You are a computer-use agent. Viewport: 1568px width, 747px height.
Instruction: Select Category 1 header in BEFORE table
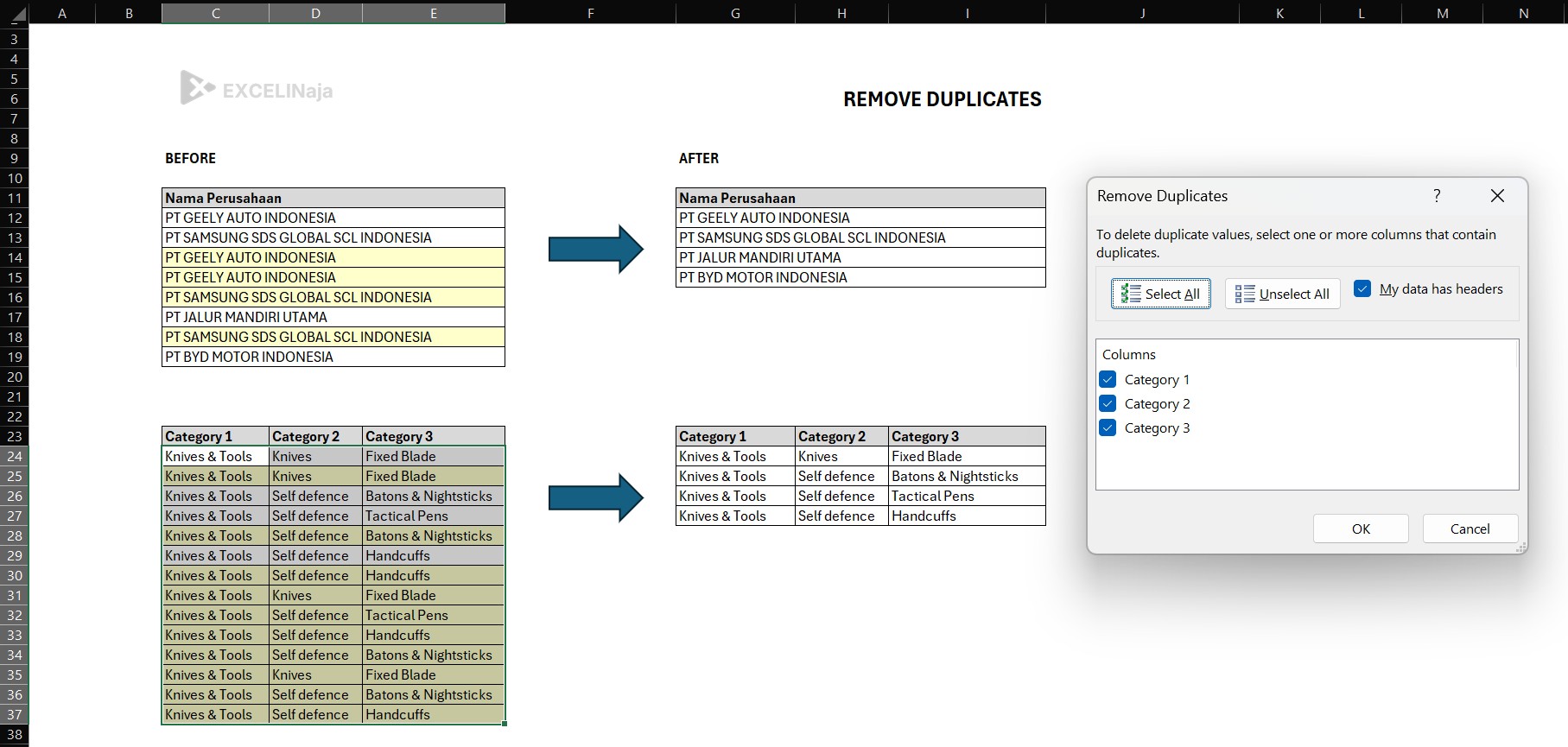(x=215, y=436)
